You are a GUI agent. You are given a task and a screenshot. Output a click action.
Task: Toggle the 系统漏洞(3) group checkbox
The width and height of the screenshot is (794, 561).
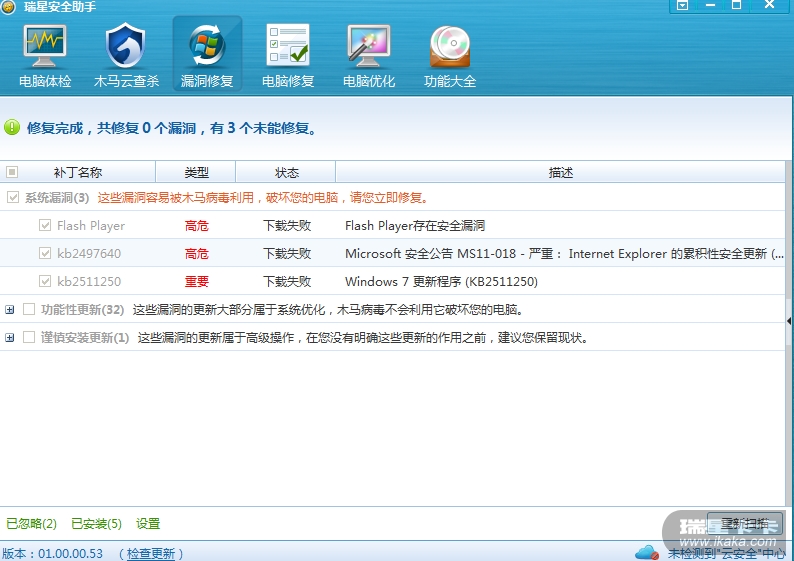[x=13, y=197]
